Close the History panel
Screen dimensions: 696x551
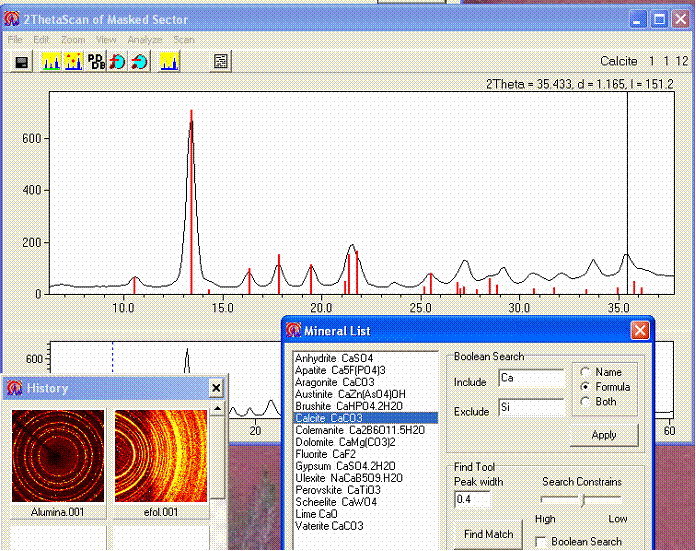(216, 388)
